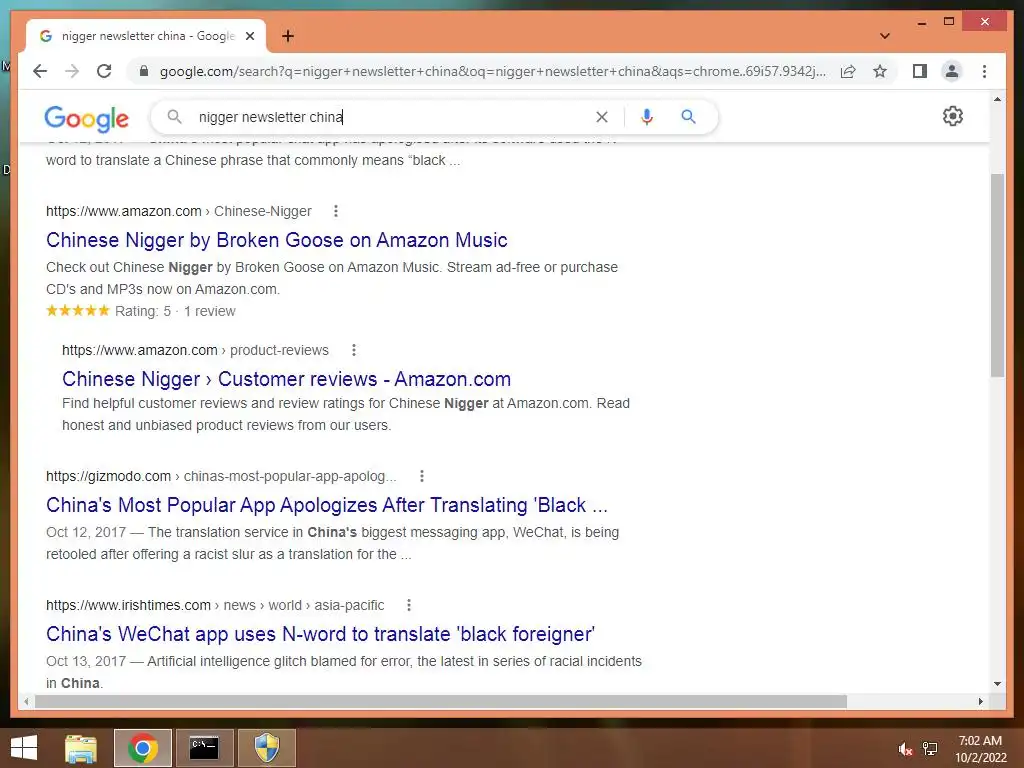
Task: Open Google quick settings gear
Action: [953, 116]
